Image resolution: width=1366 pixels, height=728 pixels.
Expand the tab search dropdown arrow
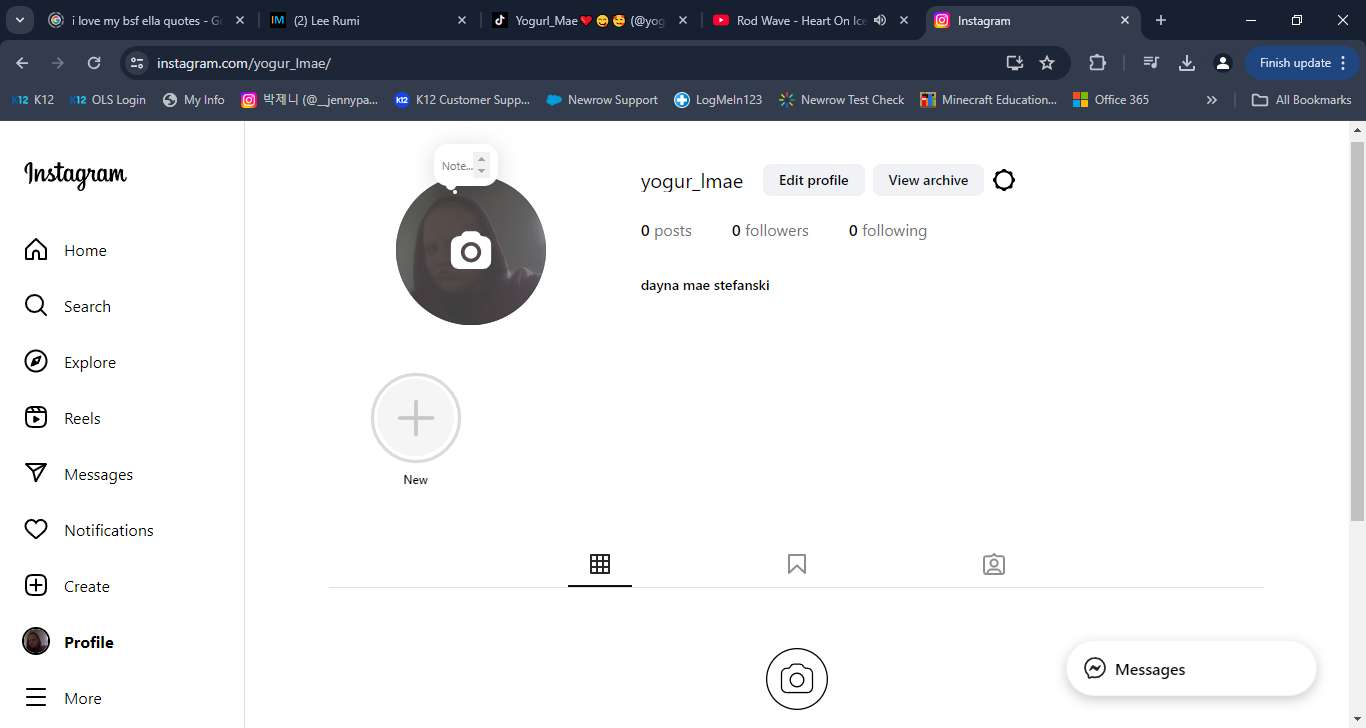tap(19, 20)
